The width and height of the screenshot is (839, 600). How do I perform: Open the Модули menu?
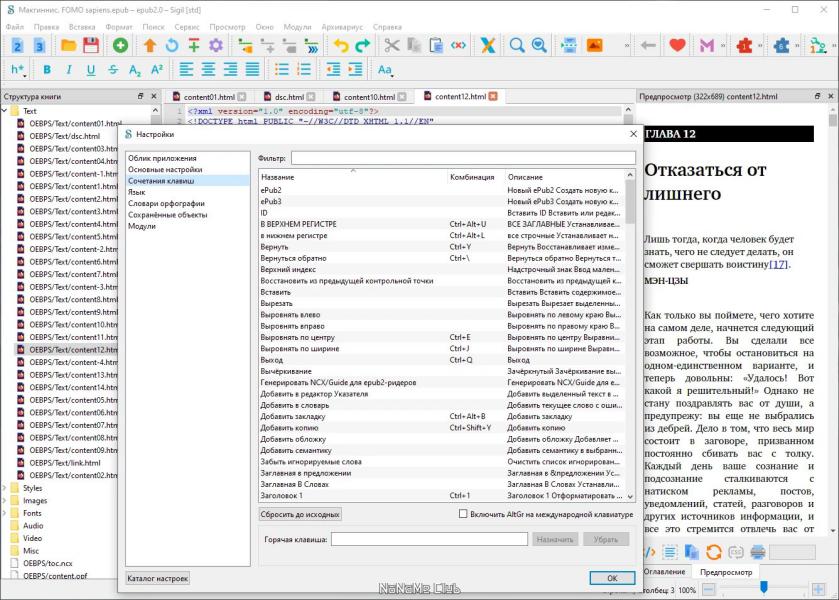pyautogui.click(x=297, y=27)
